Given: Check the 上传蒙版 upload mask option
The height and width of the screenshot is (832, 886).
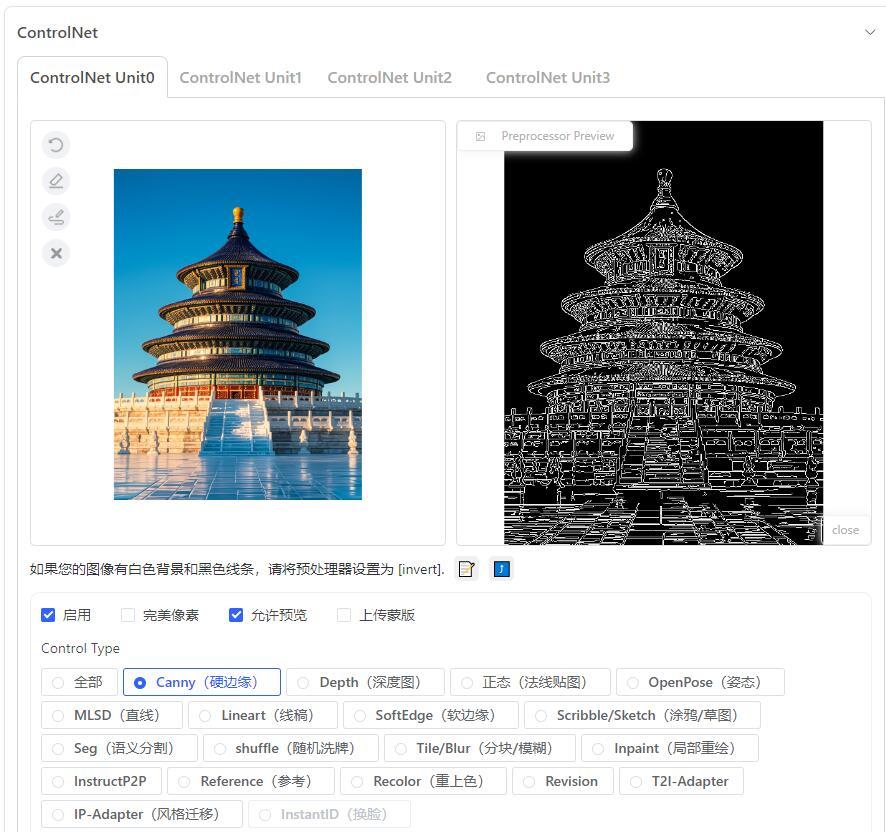Looking at the screenshot, I should (x=344, y=615).
